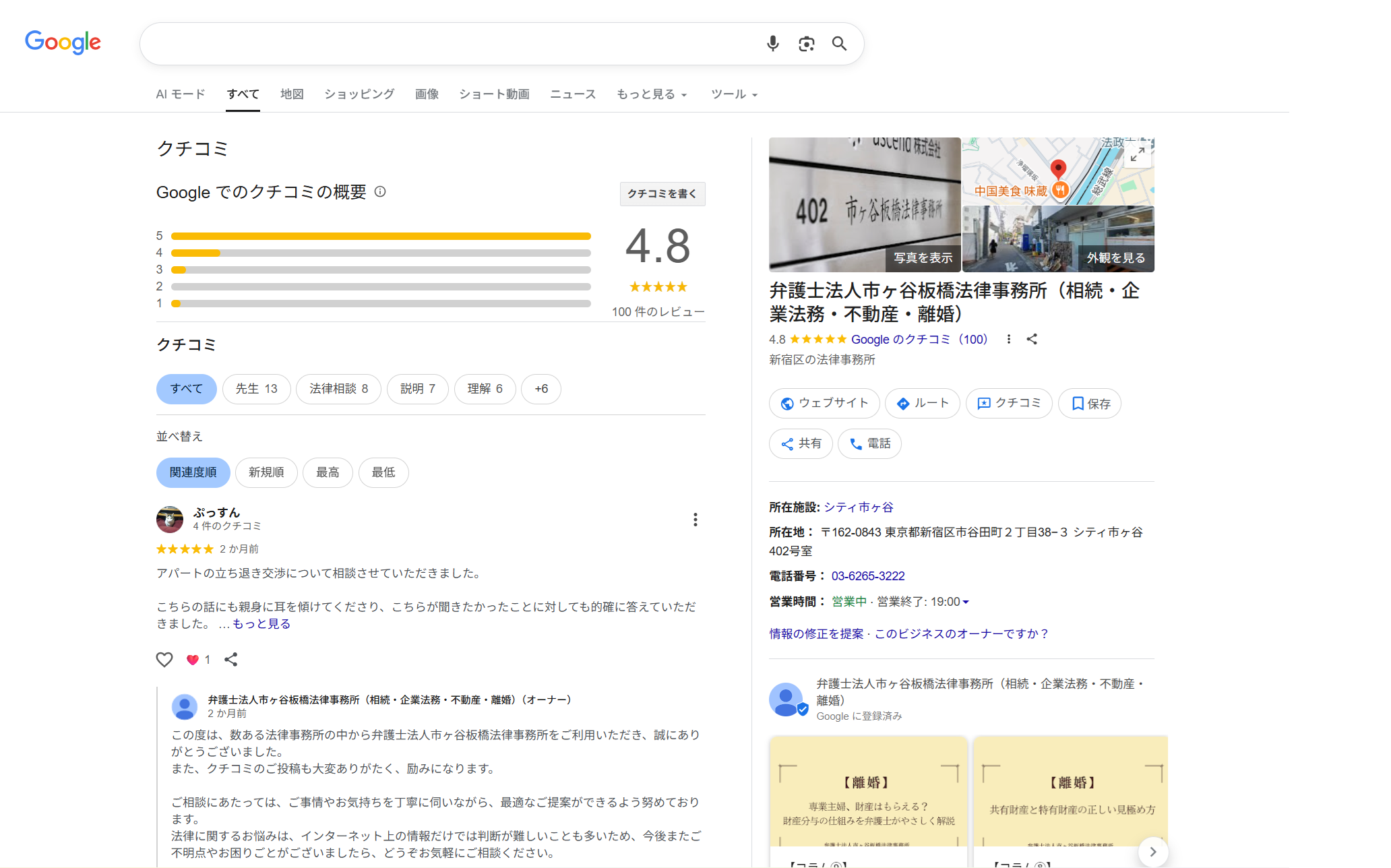
Task: Expand the map with the fullscreen icon
Action: 1138,154
